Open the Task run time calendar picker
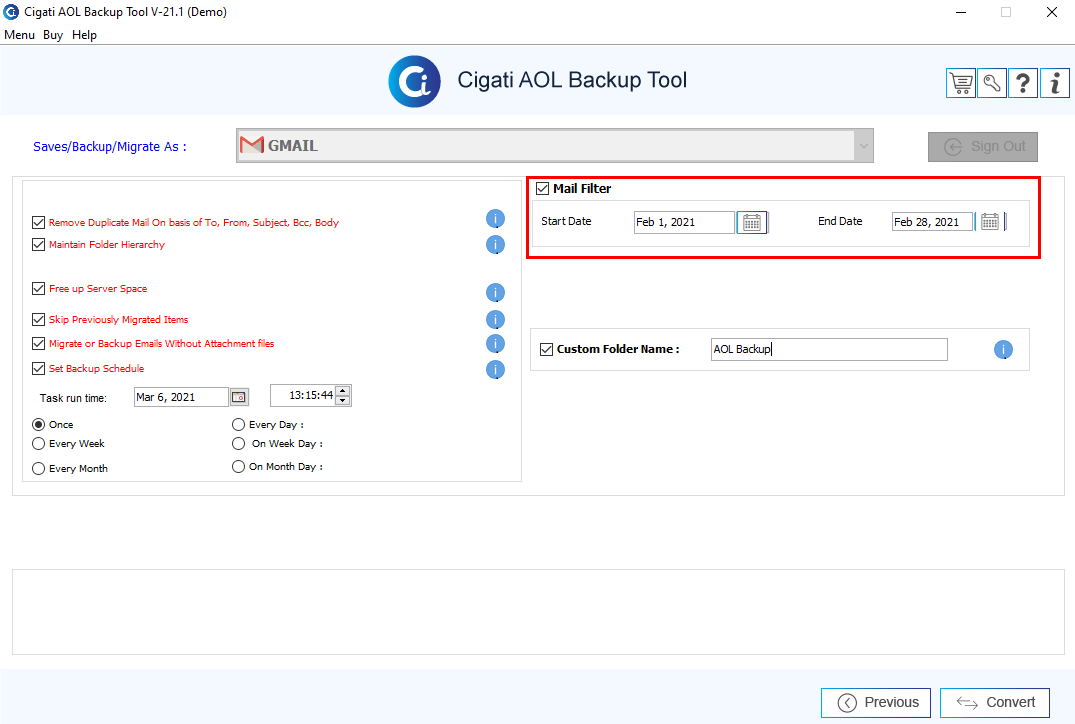Viewport: 1075px width, 724px height. (239, 397)
